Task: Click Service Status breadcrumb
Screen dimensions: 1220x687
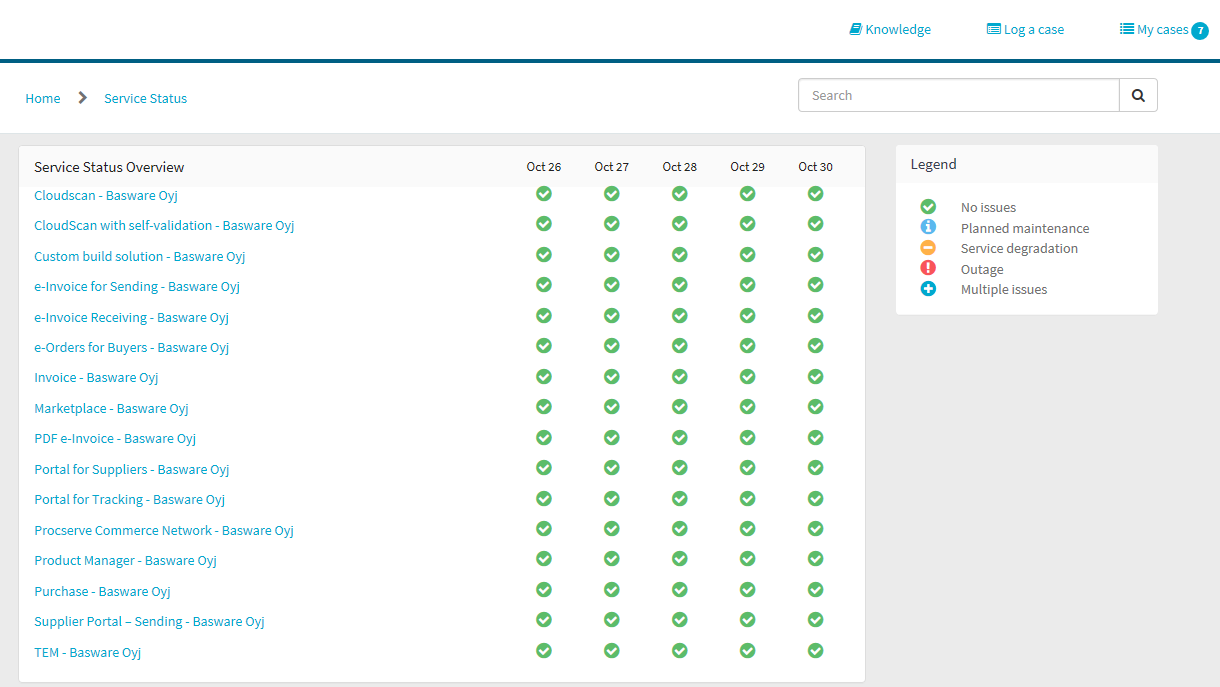Action: (x=146, y=98)
